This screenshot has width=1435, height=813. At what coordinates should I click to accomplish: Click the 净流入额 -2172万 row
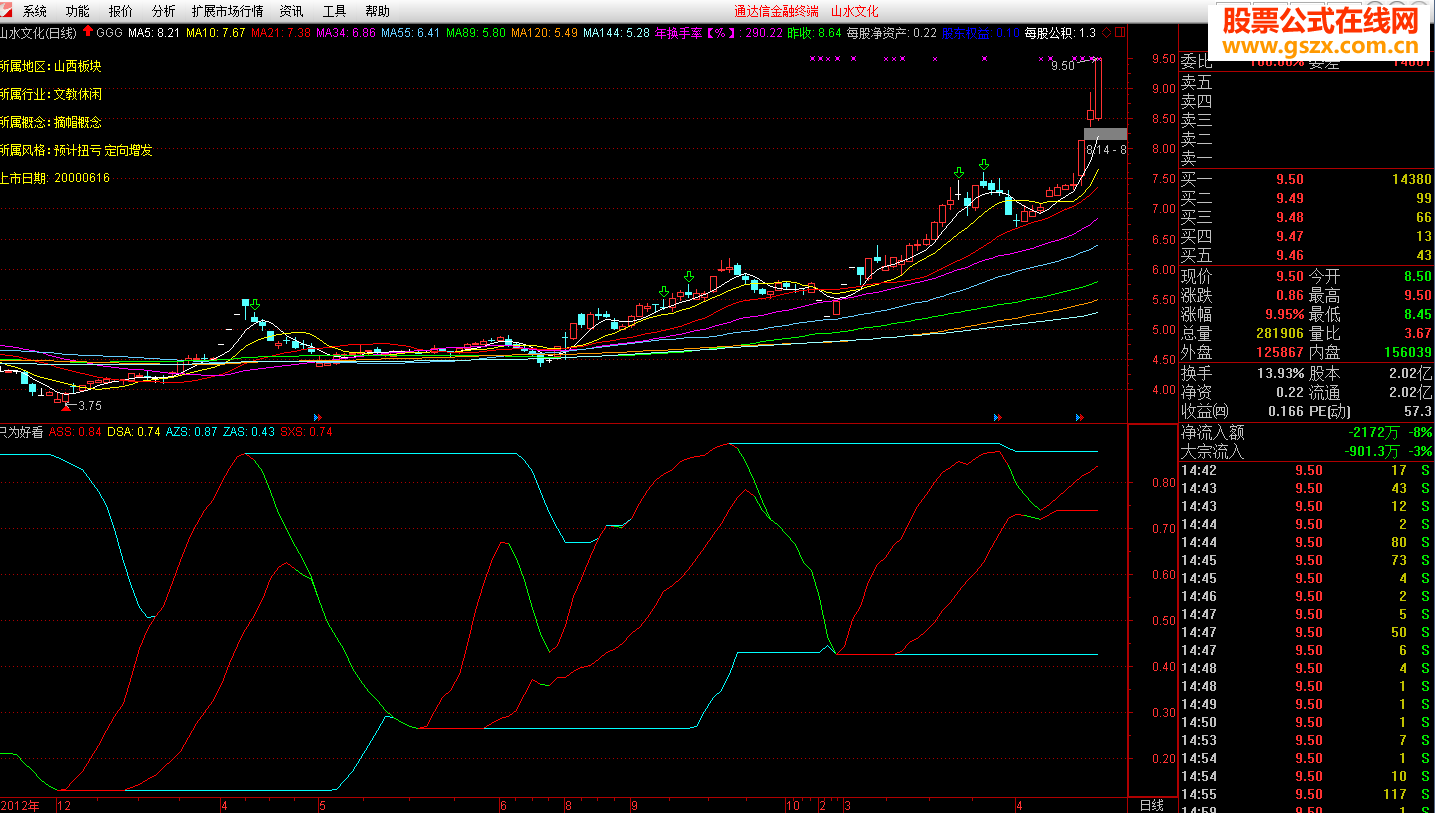click(1306, 433)
